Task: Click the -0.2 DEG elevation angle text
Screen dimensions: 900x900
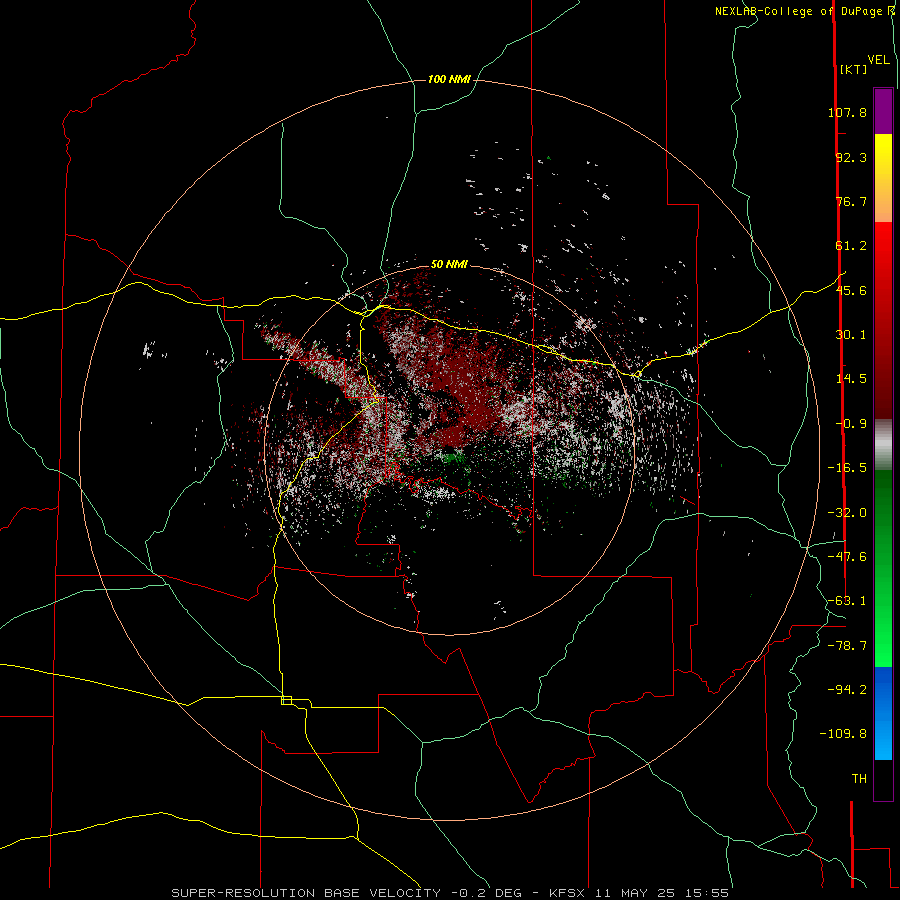Action: click(488, 893)
